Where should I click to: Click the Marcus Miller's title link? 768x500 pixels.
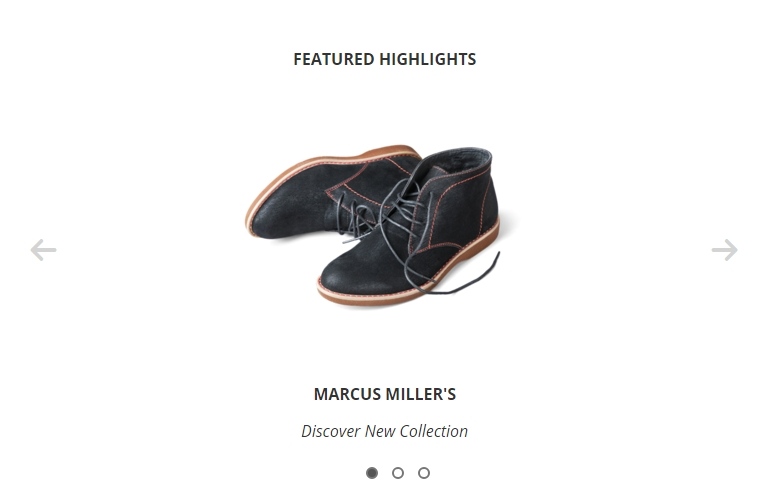click(384, 394)
